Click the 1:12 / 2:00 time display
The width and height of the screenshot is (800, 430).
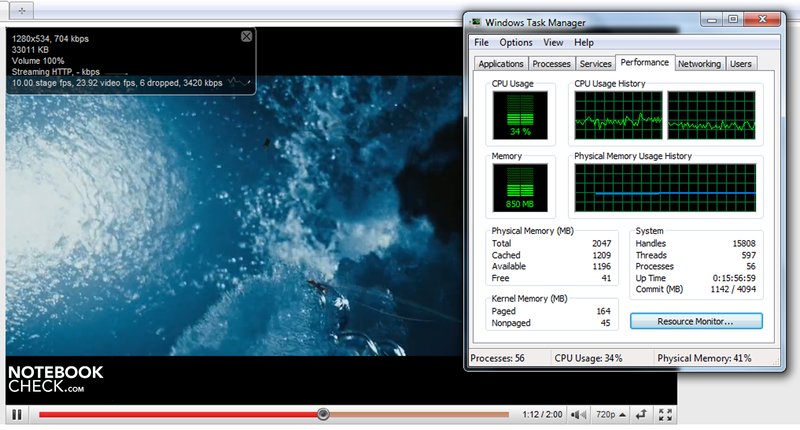tap(542, 415)
